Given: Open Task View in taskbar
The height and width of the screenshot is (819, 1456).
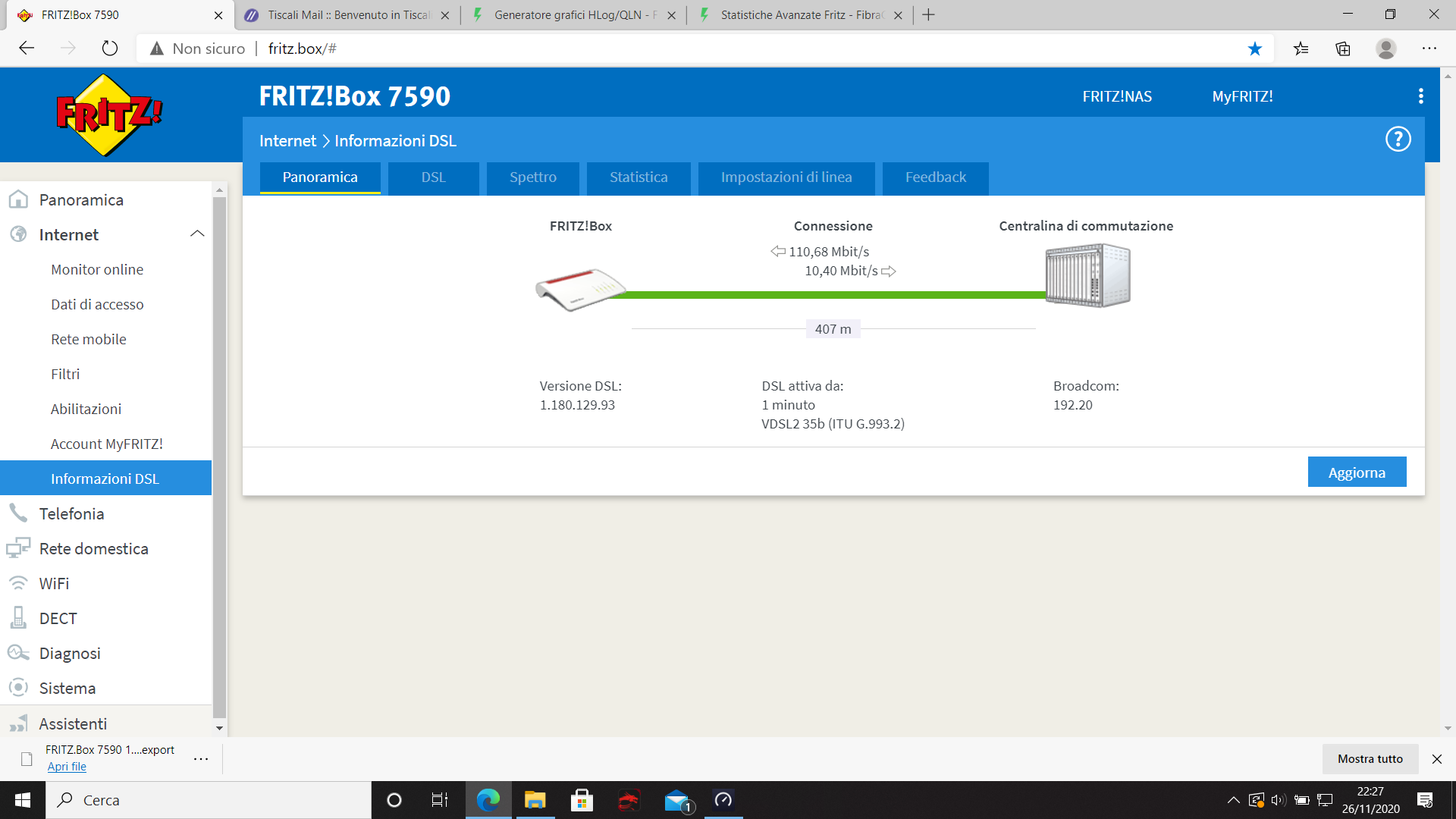Looking at the screenshot, I should 440,800.
